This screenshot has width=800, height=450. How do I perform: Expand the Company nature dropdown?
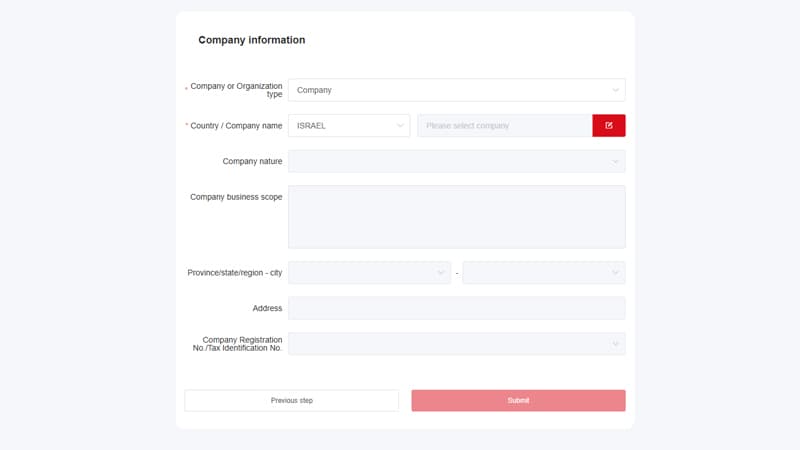[x=450, y=162]
